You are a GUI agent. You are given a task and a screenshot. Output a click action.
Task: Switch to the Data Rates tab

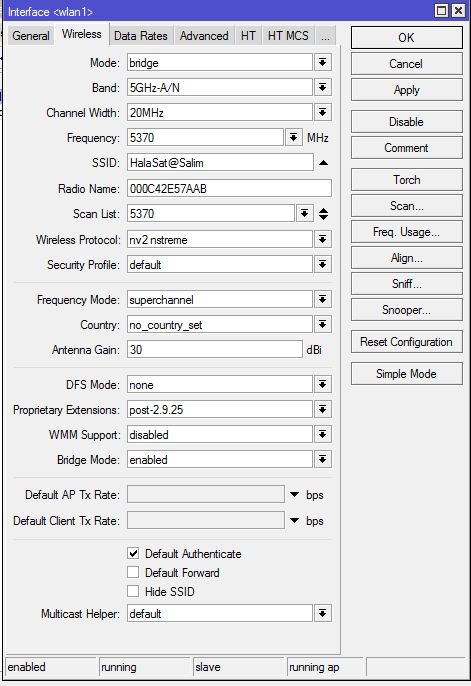(141, 36)
